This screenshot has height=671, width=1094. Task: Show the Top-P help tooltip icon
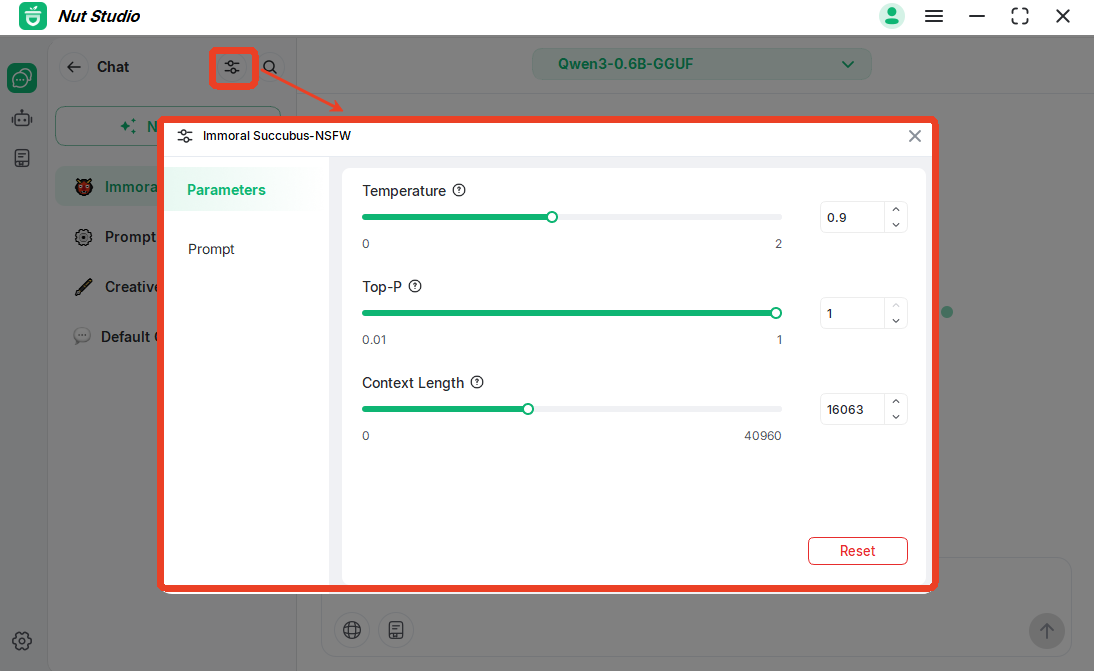click(x=415, y=286)
